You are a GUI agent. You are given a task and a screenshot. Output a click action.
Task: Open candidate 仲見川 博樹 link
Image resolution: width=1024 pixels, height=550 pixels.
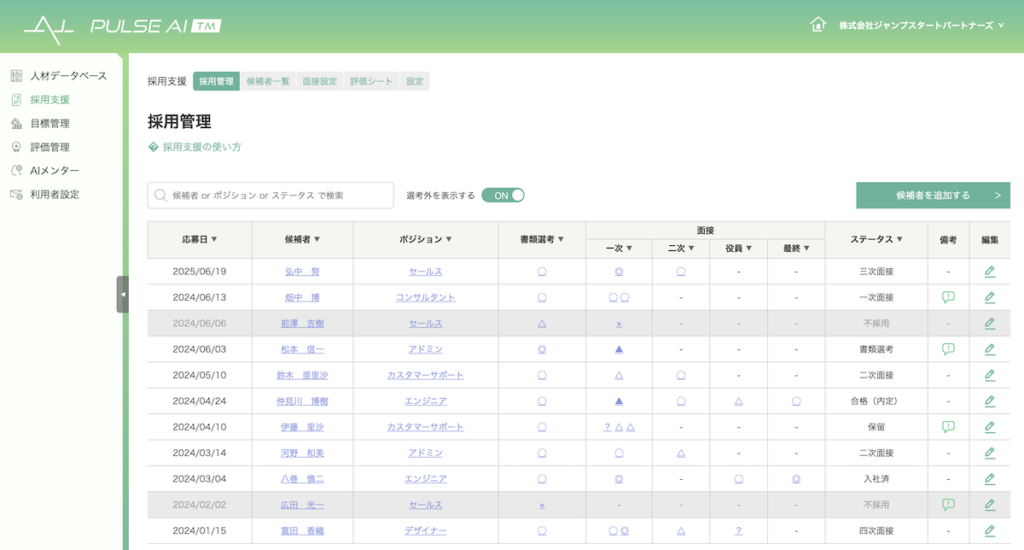coord(302,401)
